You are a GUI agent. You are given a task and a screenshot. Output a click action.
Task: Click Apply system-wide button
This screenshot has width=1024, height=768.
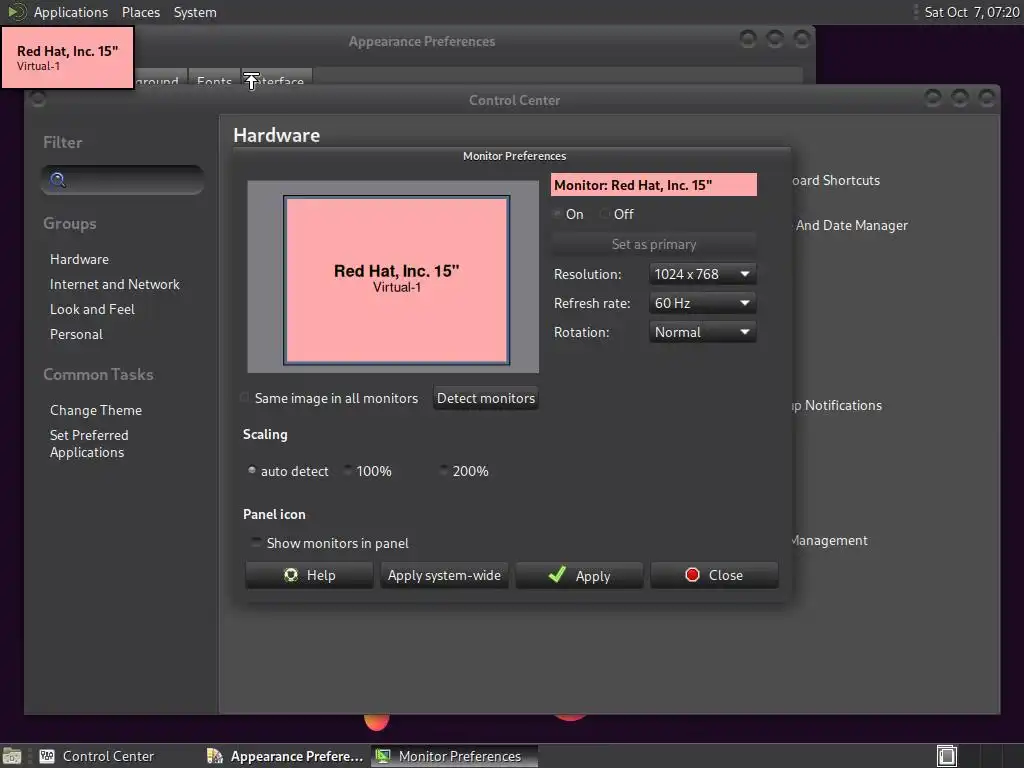444,575
